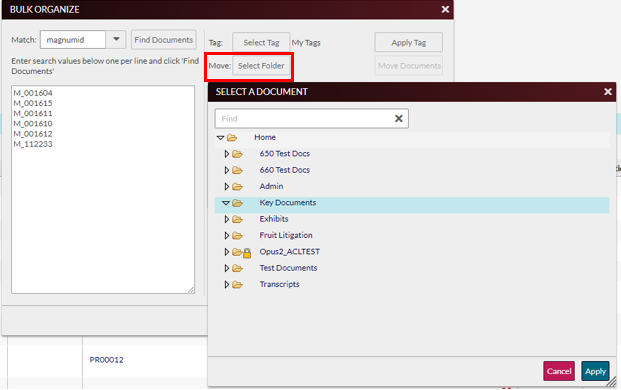Viewport: 621px width, 390px height.
Task: Open the PR00012 link in background table
Action: (106, 360)
